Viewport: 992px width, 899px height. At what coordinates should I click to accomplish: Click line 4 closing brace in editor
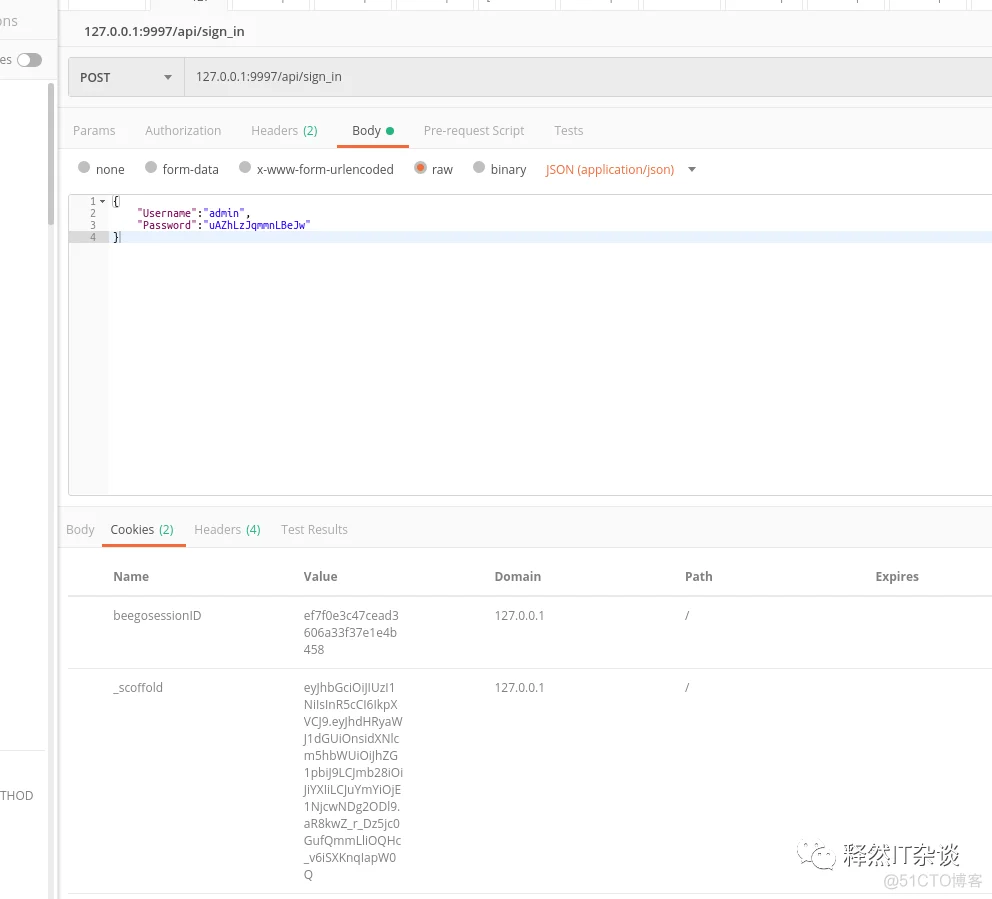coord(116,237)
